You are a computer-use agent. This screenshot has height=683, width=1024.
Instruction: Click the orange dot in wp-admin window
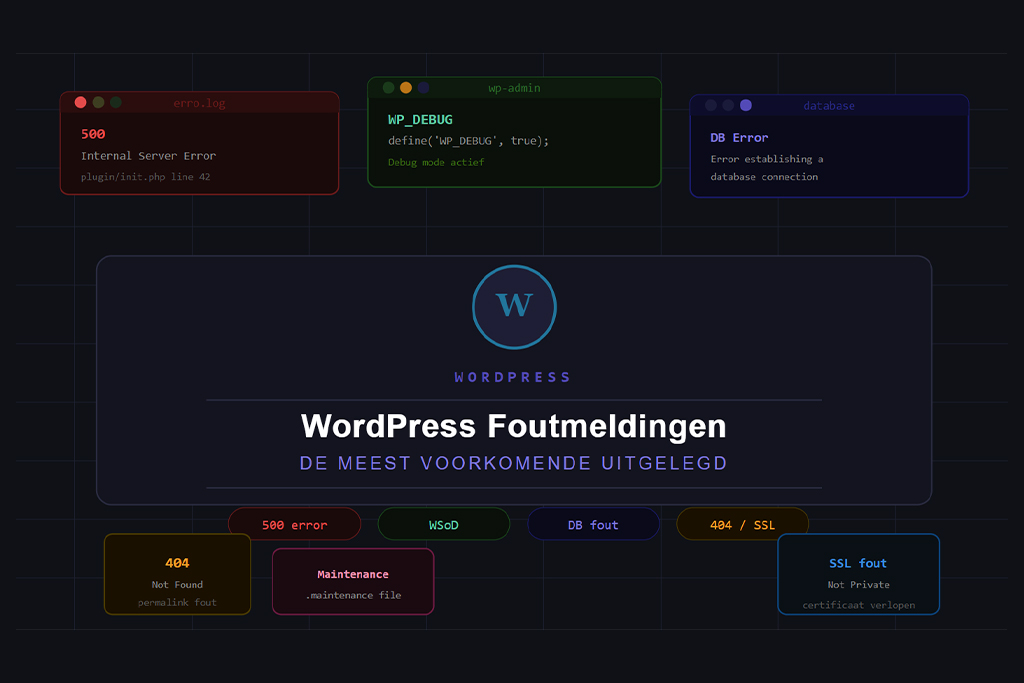pyautogui.click(x=406, y=87)
